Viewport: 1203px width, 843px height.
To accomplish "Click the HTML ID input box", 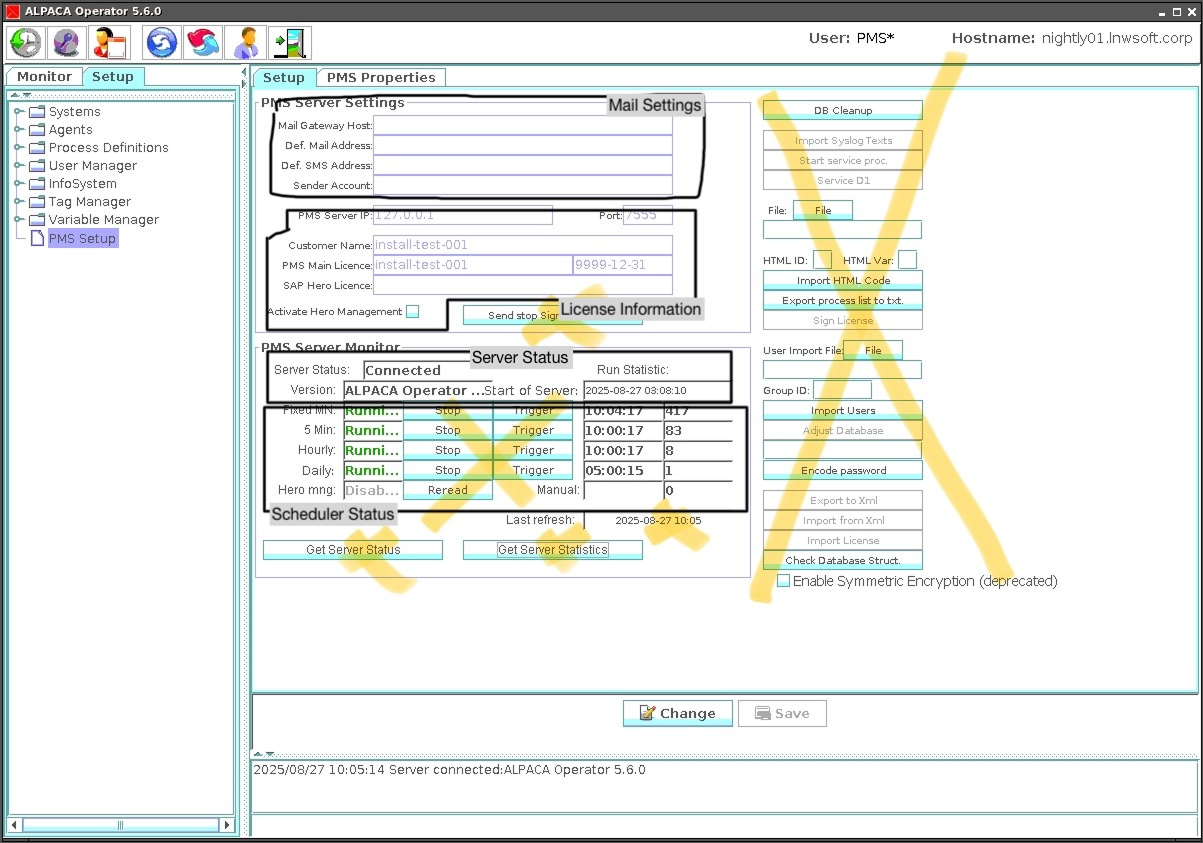I will (x=822, y=260).
